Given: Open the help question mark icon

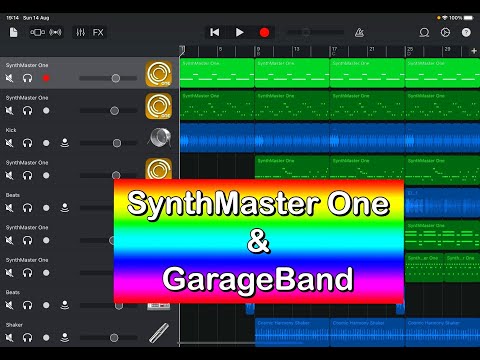Looking at the screenshot, I should pyautogui.click(x=466, y=33).
